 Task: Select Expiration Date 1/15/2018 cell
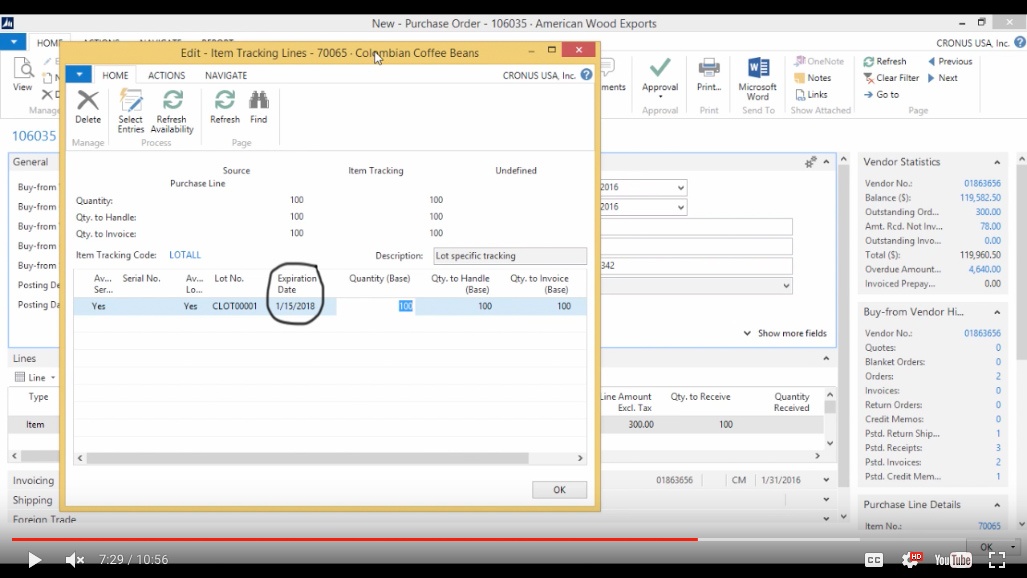[295, 306]
